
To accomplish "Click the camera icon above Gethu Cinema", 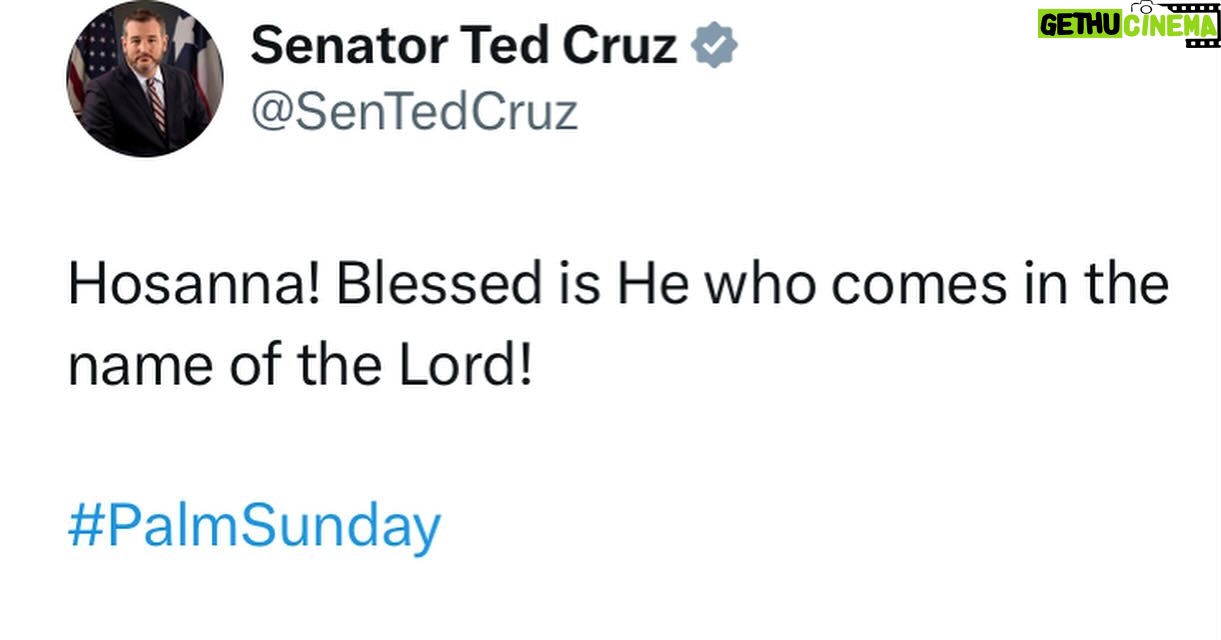I will (x=1145, y=6).
